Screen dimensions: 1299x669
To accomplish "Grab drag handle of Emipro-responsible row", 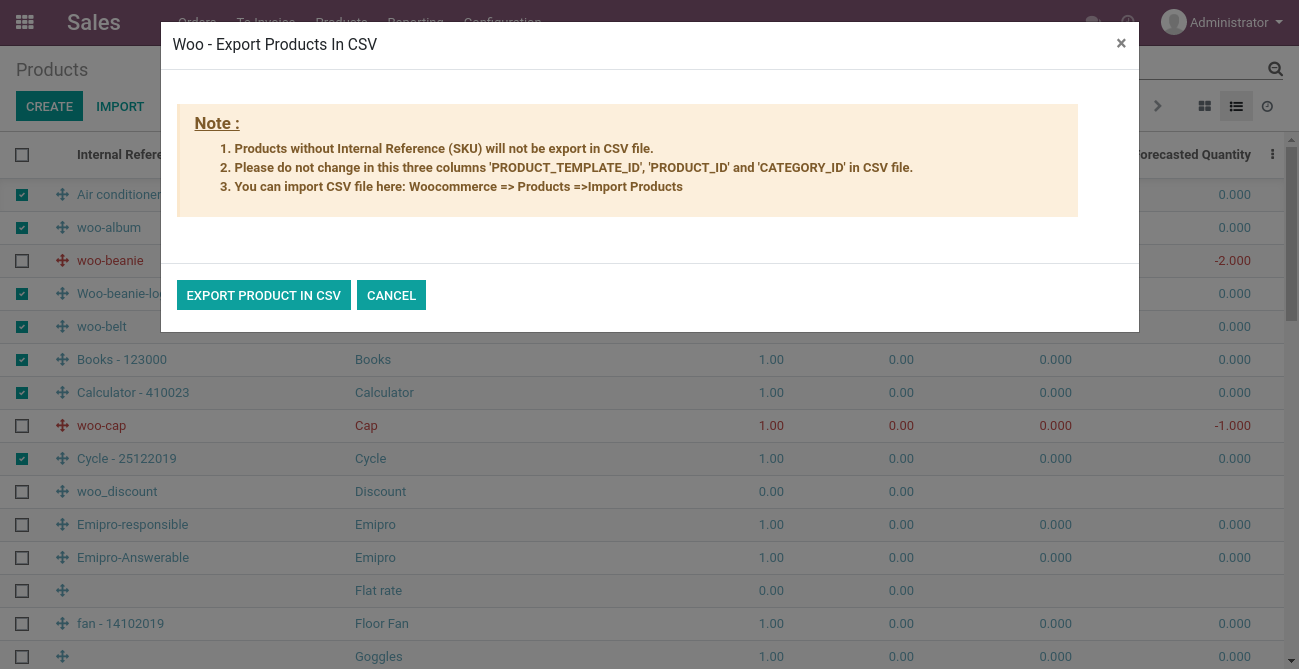I will [62, 525].
